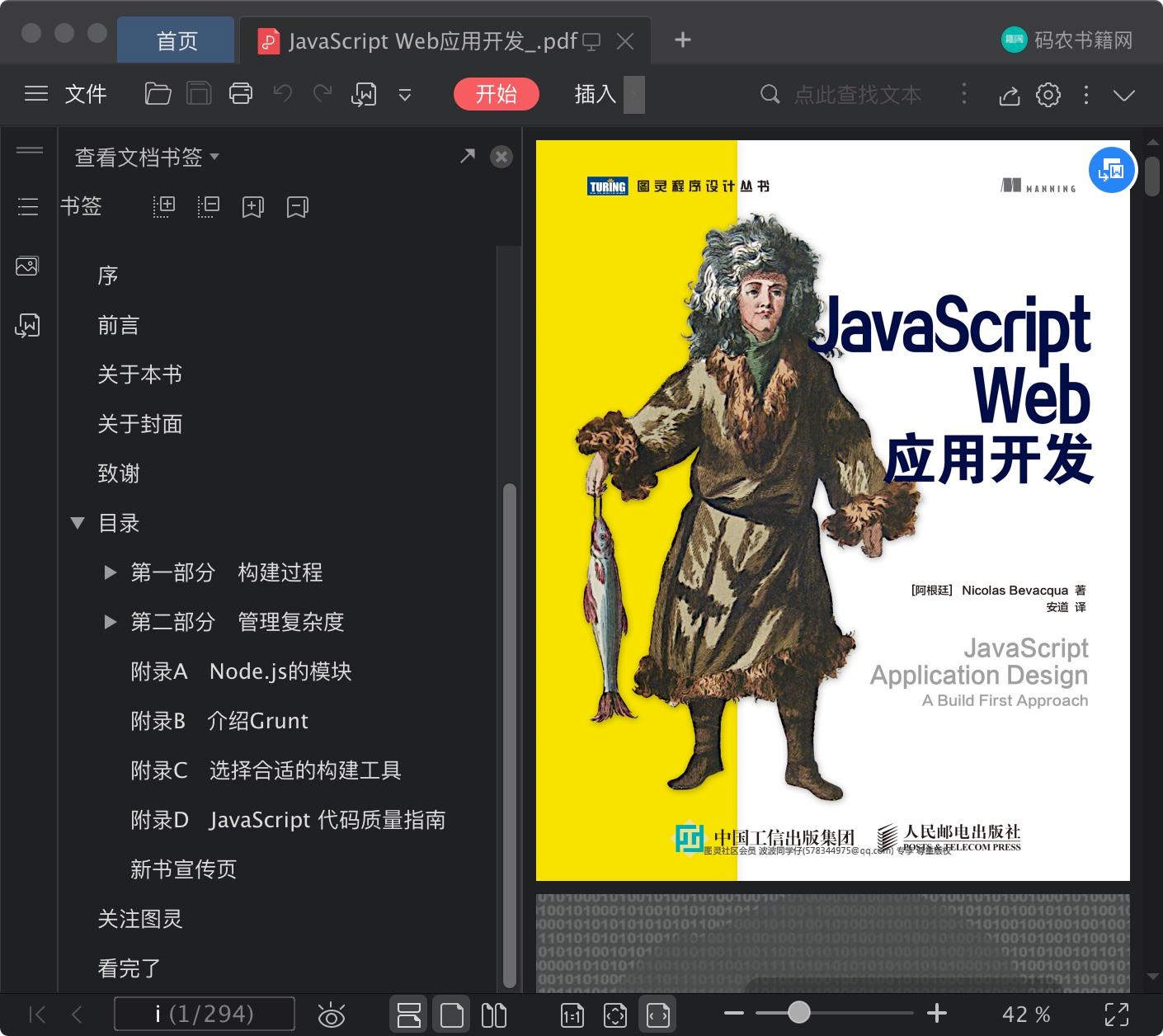Open the sidebar convert document icon
Viewport: 1163px width, 1036px height.
click(x=27, y=326)
